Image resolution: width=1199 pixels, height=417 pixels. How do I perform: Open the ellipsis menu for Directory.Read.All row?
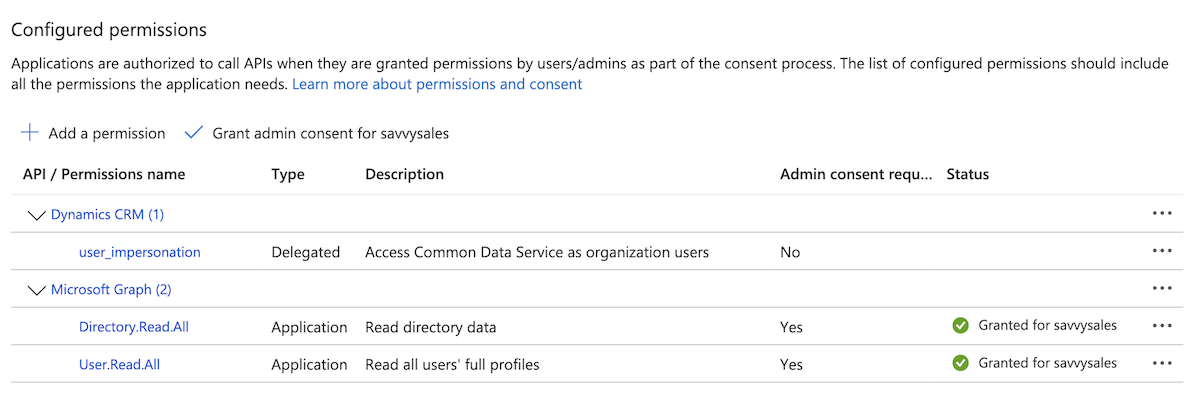pos(1161,326)
